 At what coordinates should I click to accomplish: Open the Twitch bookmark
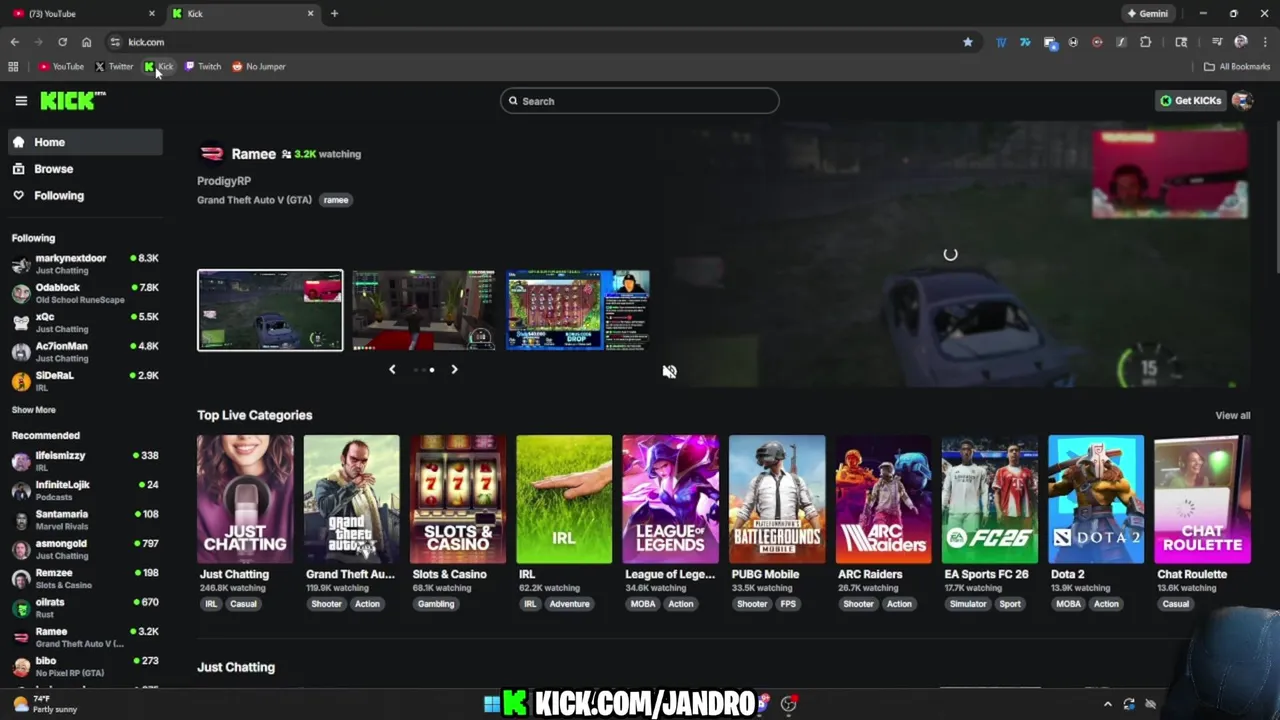pyautogui.click(x=203, y=67)
